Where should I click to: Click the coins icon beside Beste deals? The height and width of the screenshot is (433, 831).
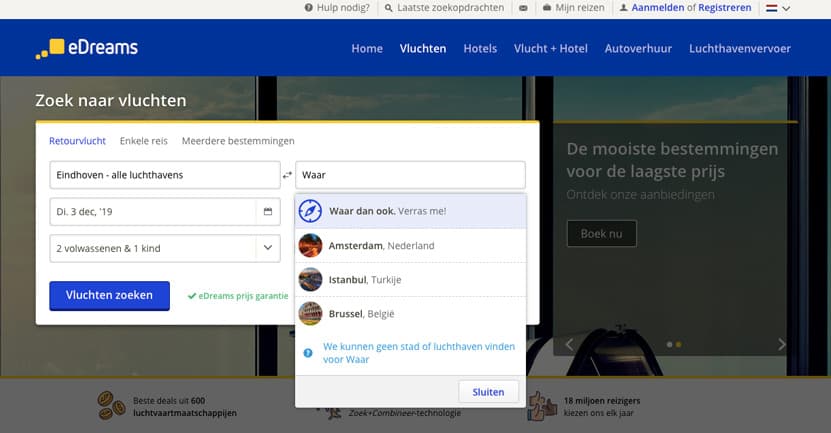(x=111, y=406)
